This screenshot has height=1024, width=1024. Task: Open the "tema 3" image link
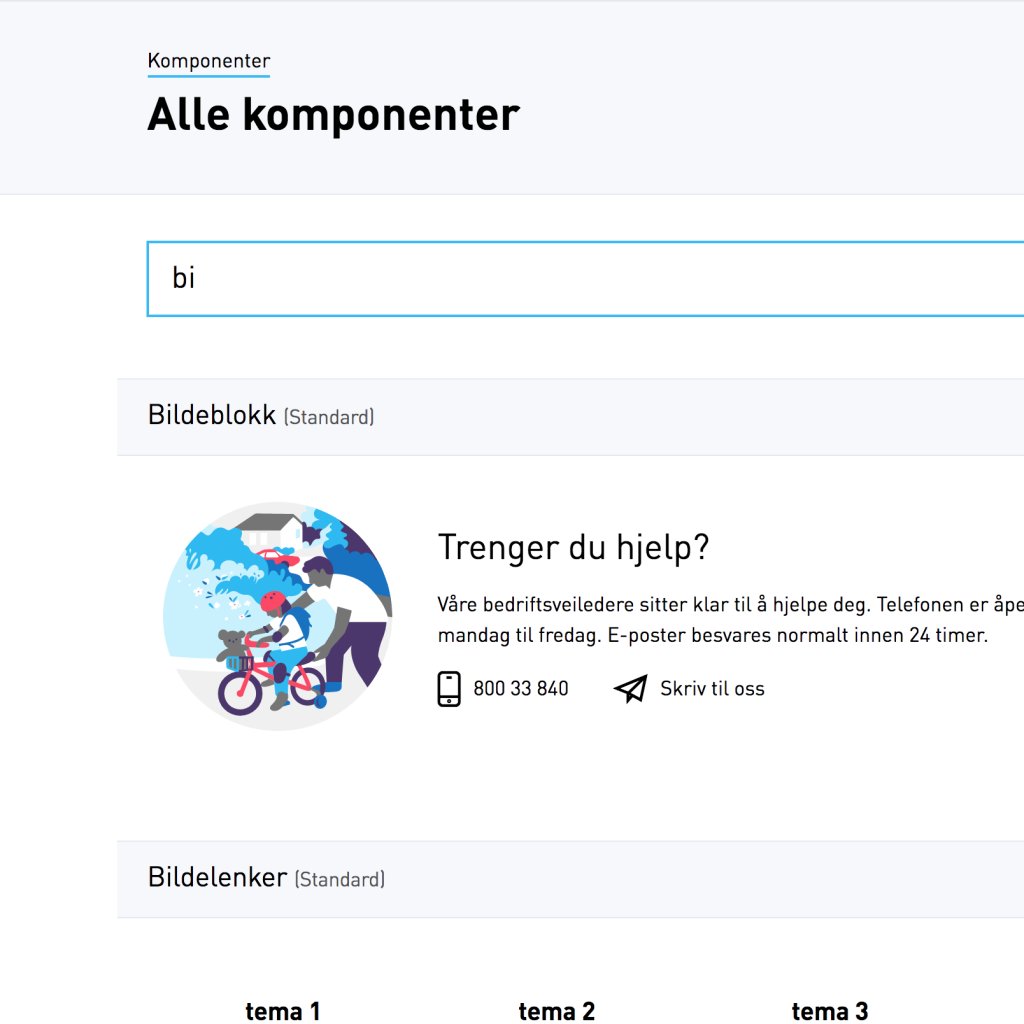(x=829, y=1011)
